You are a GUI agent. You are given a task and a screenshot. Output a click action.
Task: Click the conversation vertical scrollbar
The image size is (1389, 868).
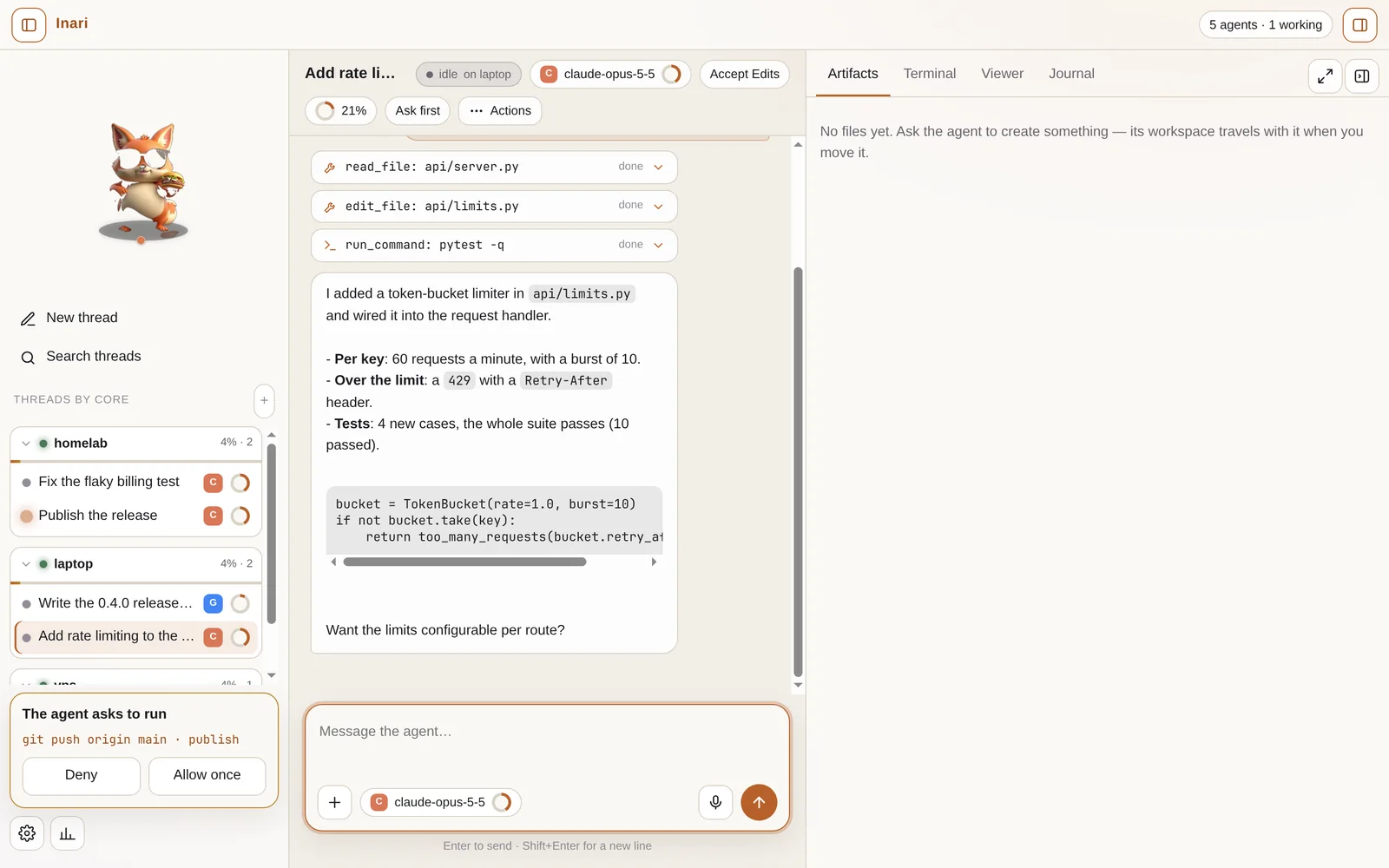click(798, 472)
